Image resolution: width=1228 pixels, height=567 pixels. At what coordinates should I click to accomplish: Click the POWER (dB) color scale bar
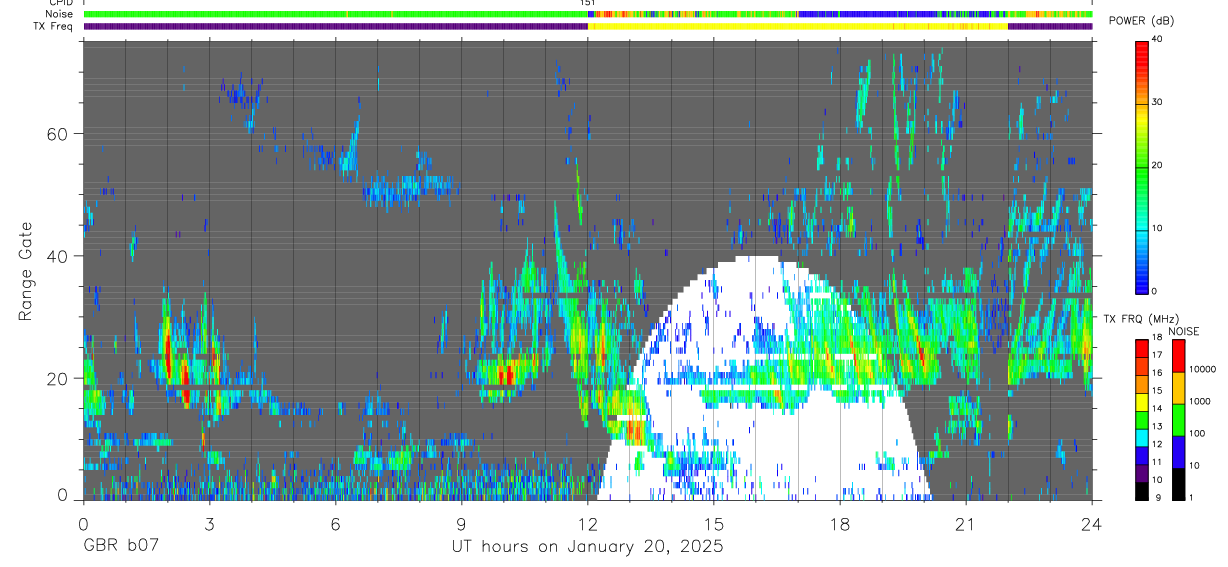[1141, 166]
